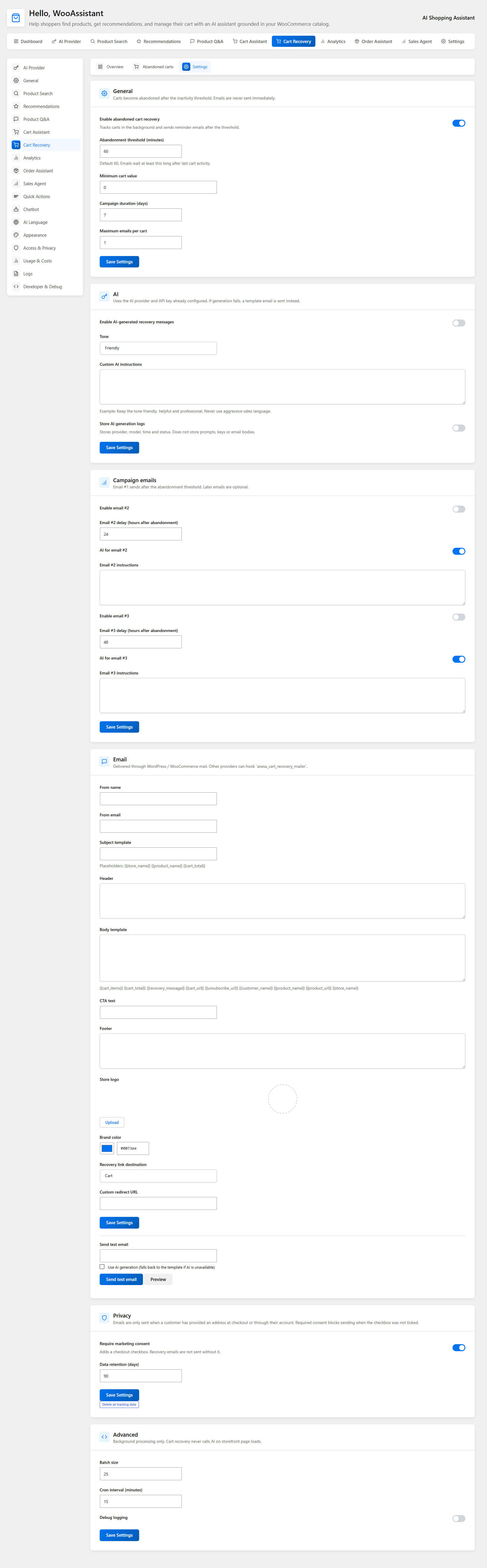Open the Product Search tab in the top navigation
This screenshot has width=487, height=1568.
tap(109, 41)
